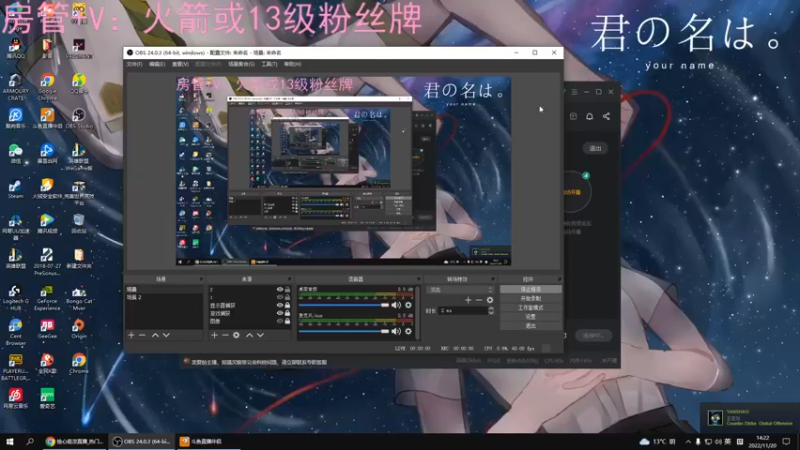Enable 工作室模式 studio mode button

[x=531, y=308]
